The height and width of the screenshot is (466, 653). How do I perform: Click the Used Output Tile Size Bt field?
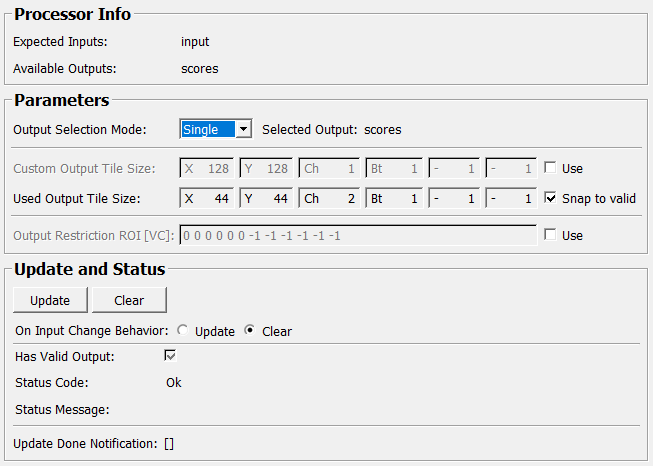coord(394,198)
